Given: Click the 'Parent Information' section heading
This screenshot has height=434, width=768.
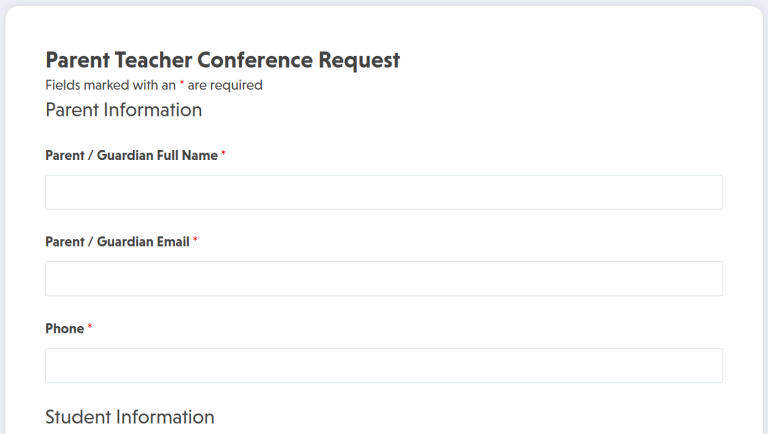Looking at the screenshot, I should click(x=124, y=110).
